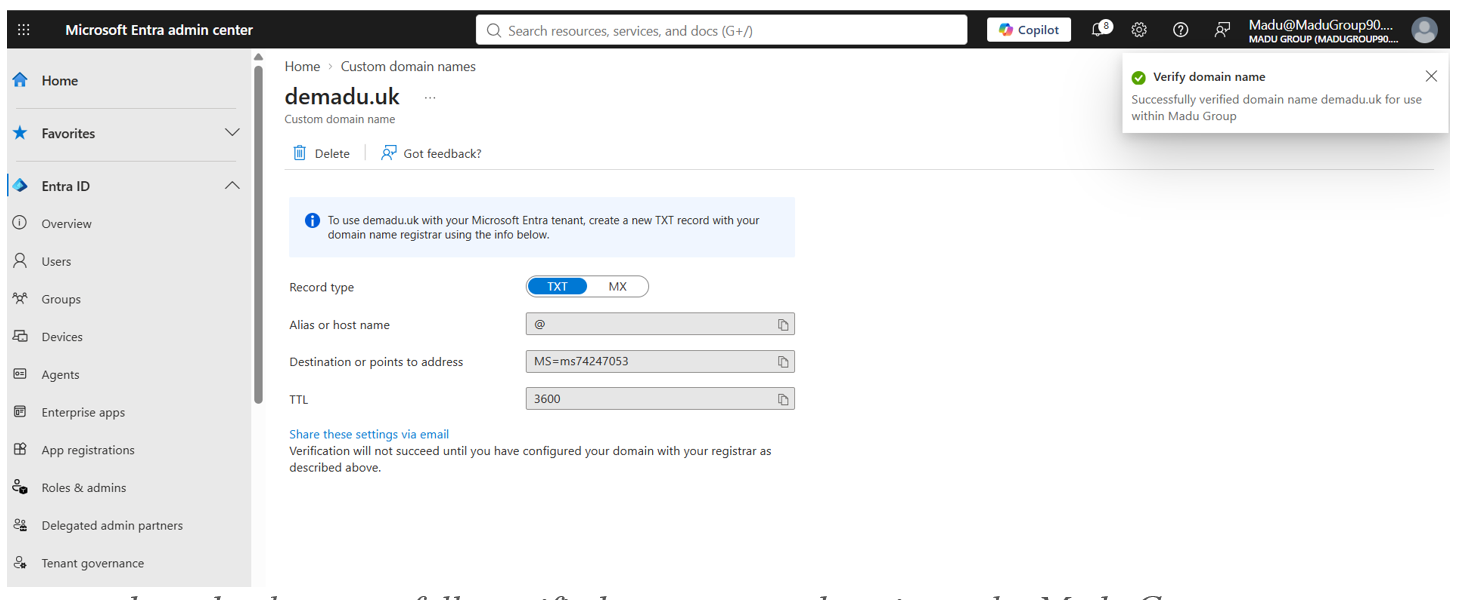Click the demadu.uk page heading

(342, 96)
